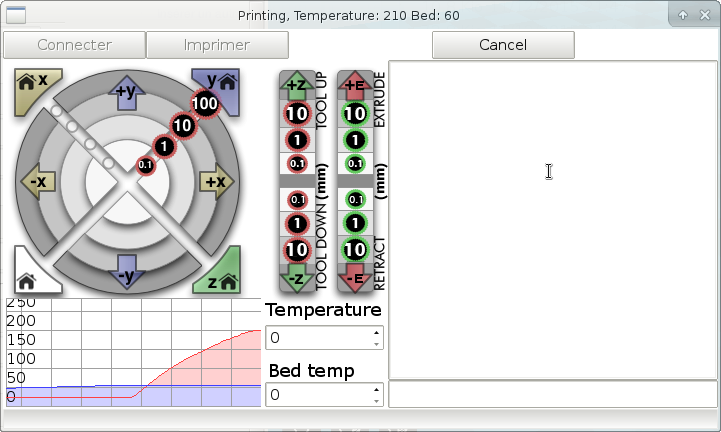721x432 pixels.
Task: Cancel the current print
Action: pyautogui.click(x=503, y=45)
